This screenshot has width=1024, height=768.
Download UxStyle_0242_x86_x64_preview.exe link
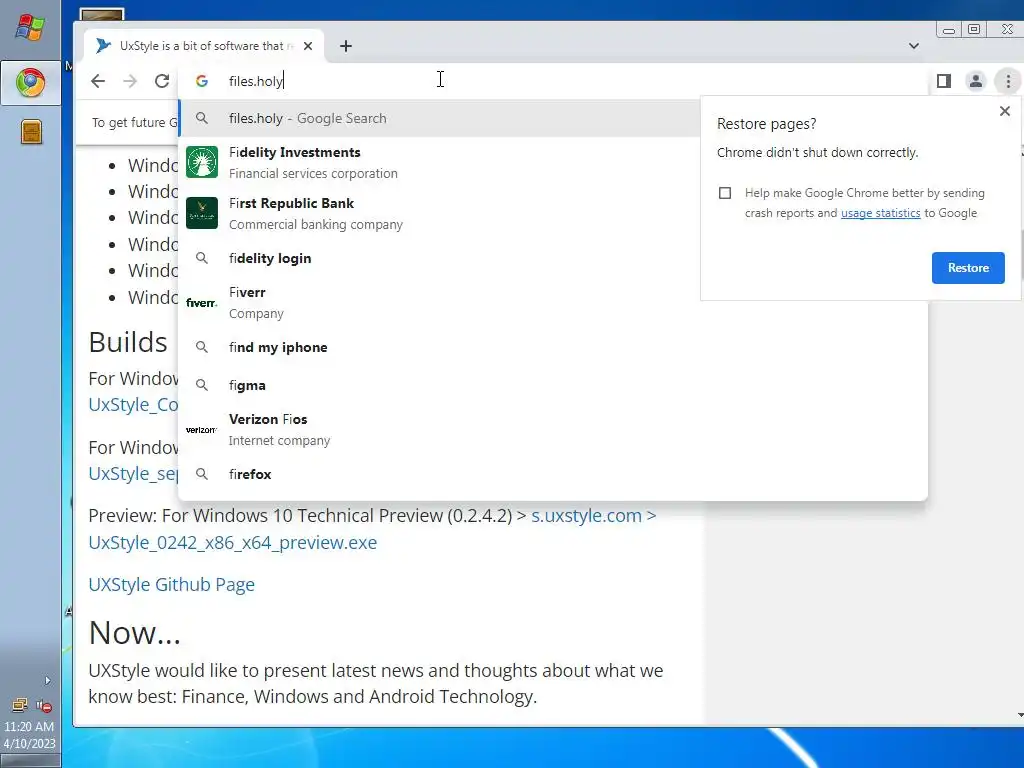(x=232, y=543)
